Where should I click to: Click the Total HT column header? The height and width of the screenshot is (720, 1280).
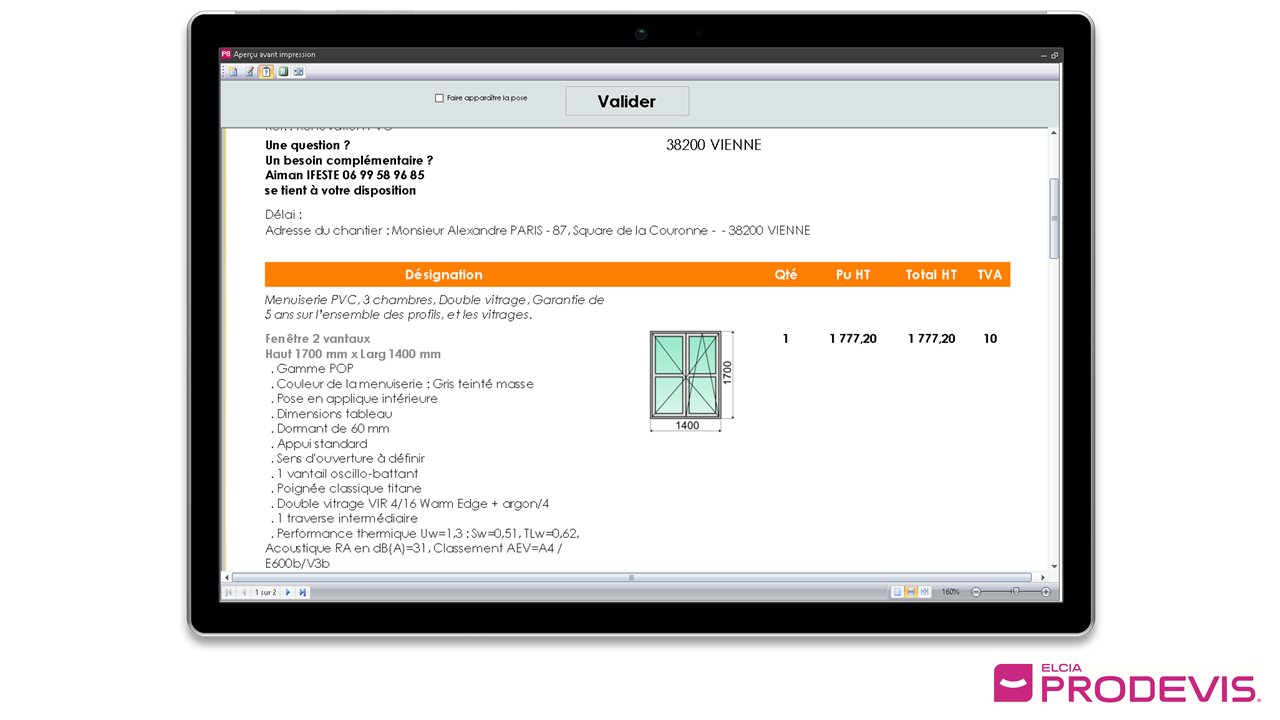[x=931, y=274]
